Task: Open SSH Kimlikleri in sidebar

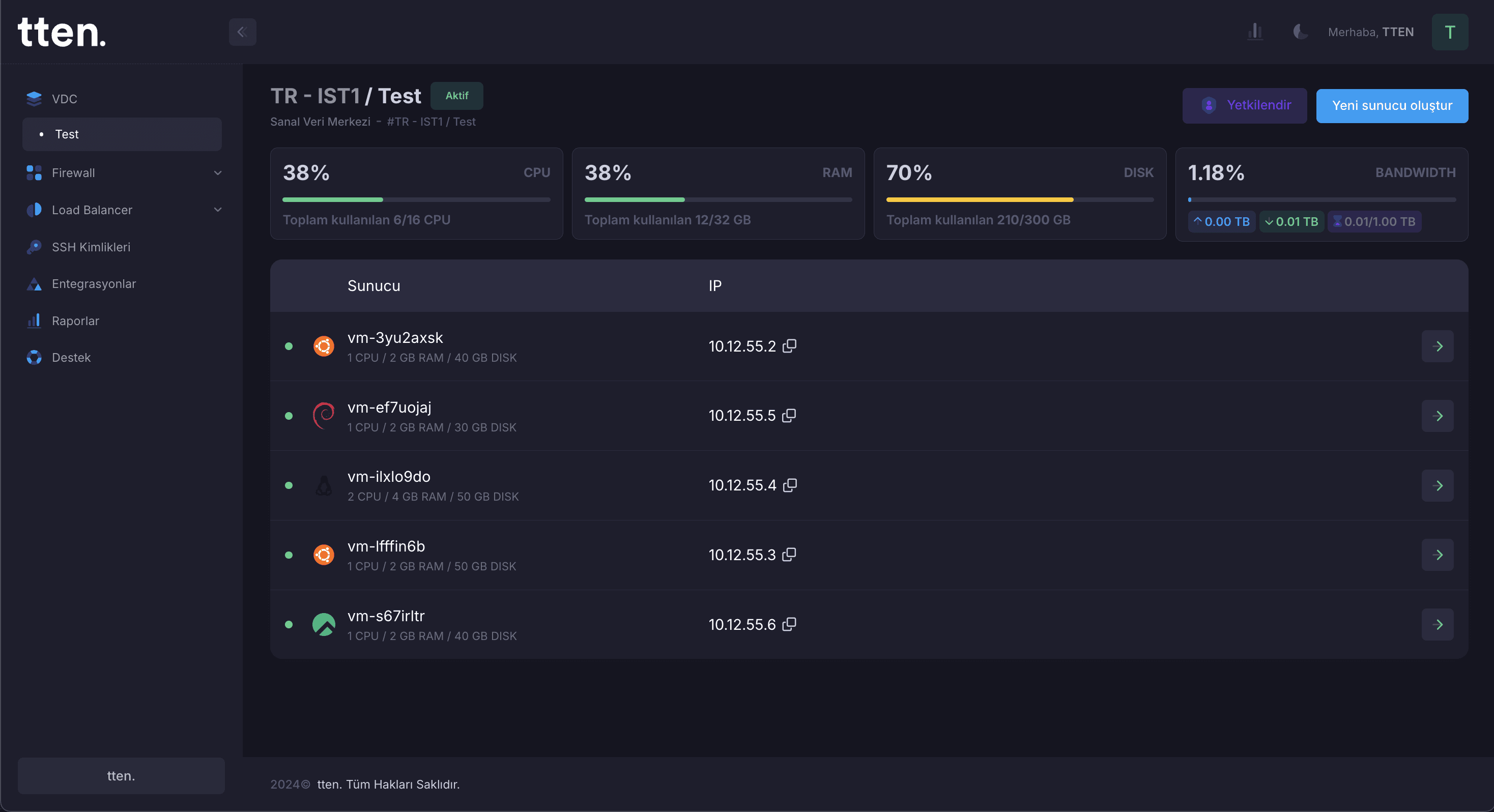Action: pyautogui.click(x=91, y=247)
